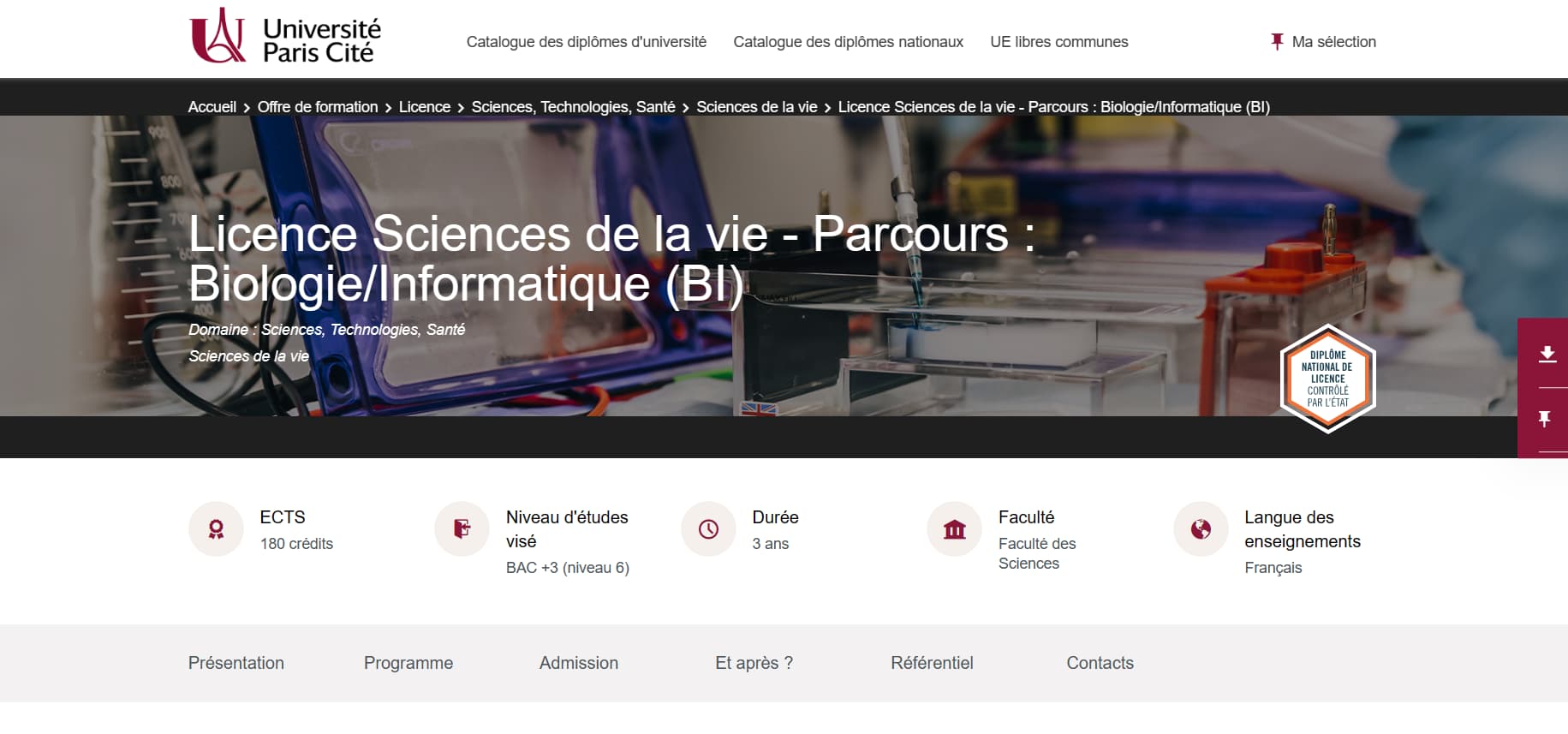Click the final breadcrumb Licence Sciences de la vie - Parcours
1568x734 pixels.
coord(1053,107)
